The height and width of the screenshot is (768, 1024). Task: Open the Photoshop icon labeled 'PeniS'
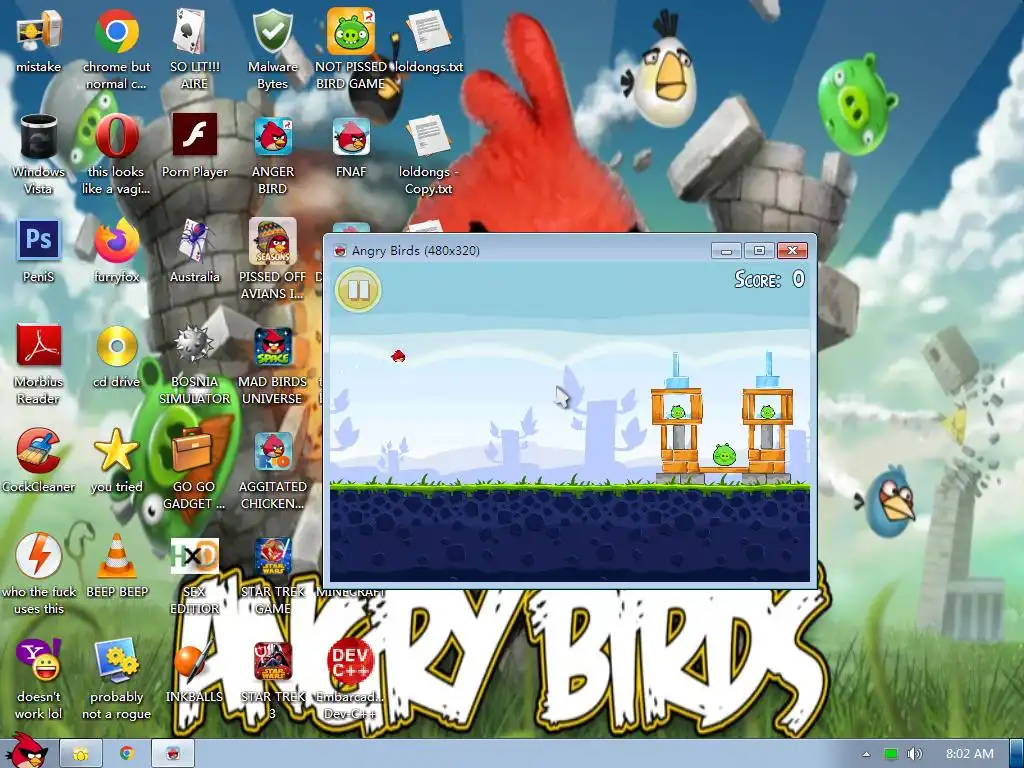(x=39, y=240)
